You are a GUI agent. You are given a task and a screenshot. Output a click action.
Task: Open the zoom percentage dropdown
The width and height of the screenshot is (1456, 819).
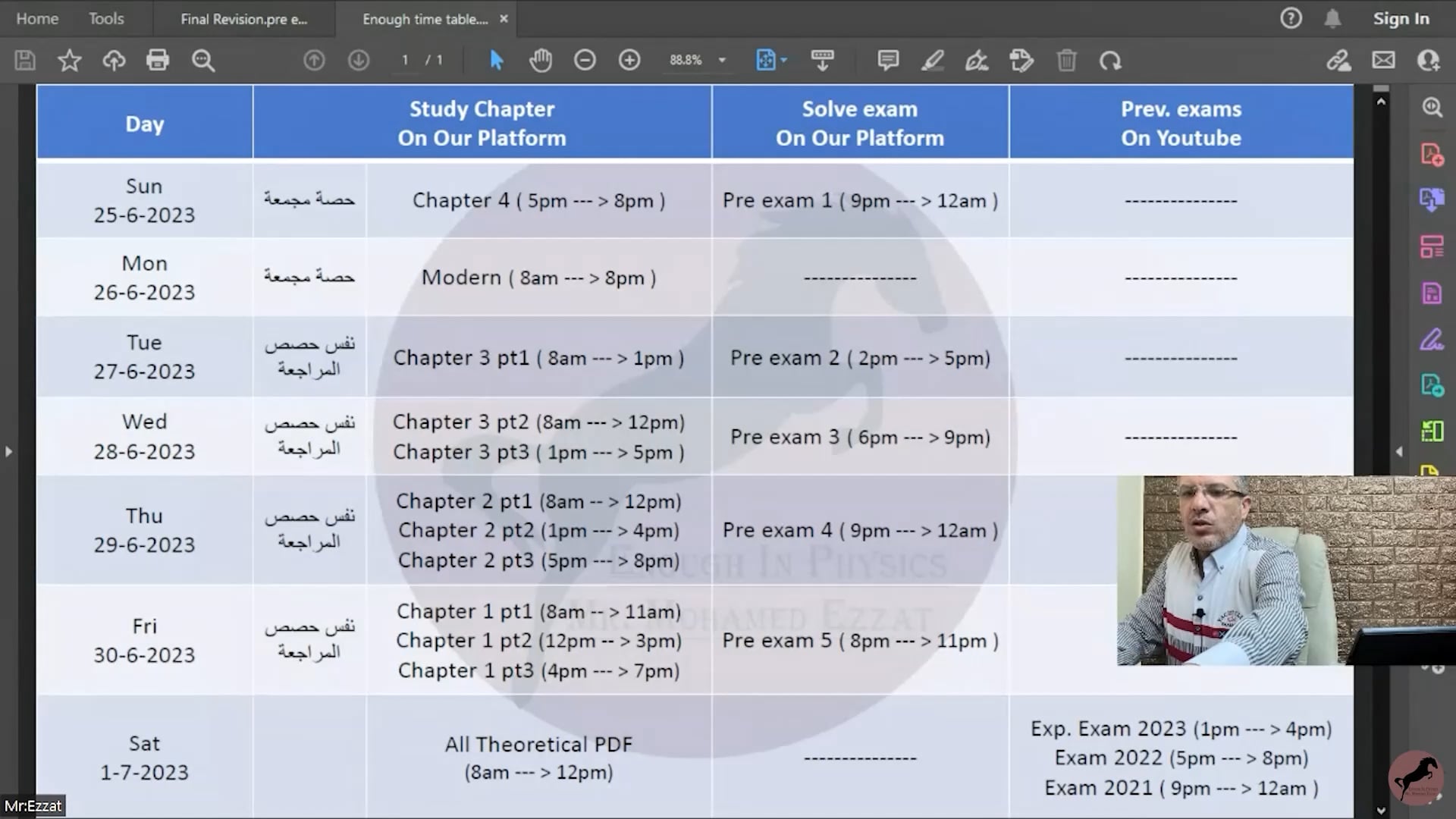(722, 60)
